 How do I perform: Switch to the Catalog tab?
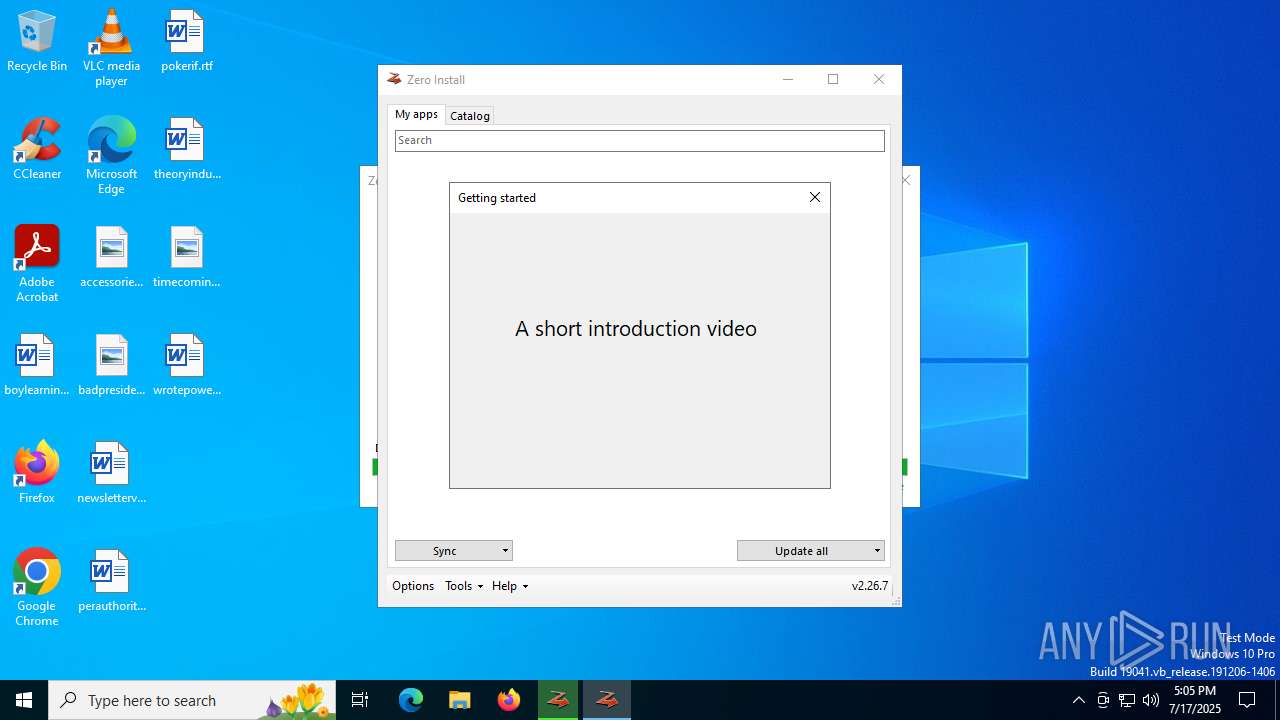[470, 116]
